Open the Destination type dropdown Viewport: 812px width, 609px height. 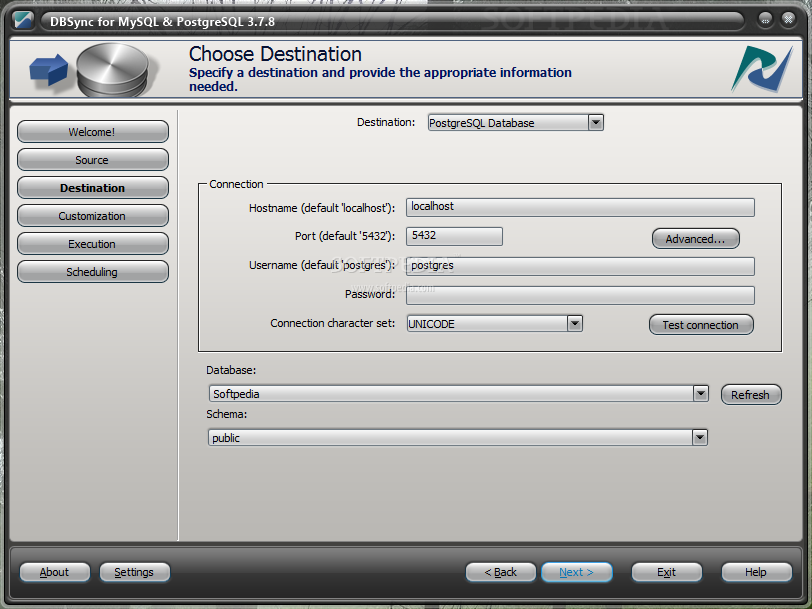point(596,123)
